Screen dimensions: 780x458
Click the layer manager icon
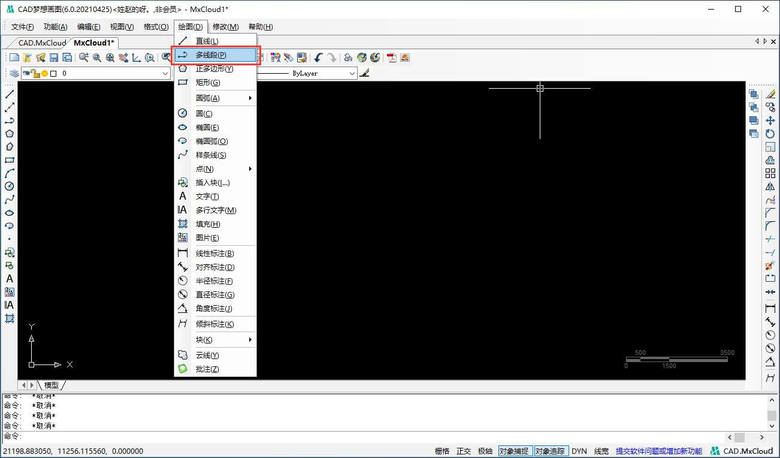coord(14,73)
